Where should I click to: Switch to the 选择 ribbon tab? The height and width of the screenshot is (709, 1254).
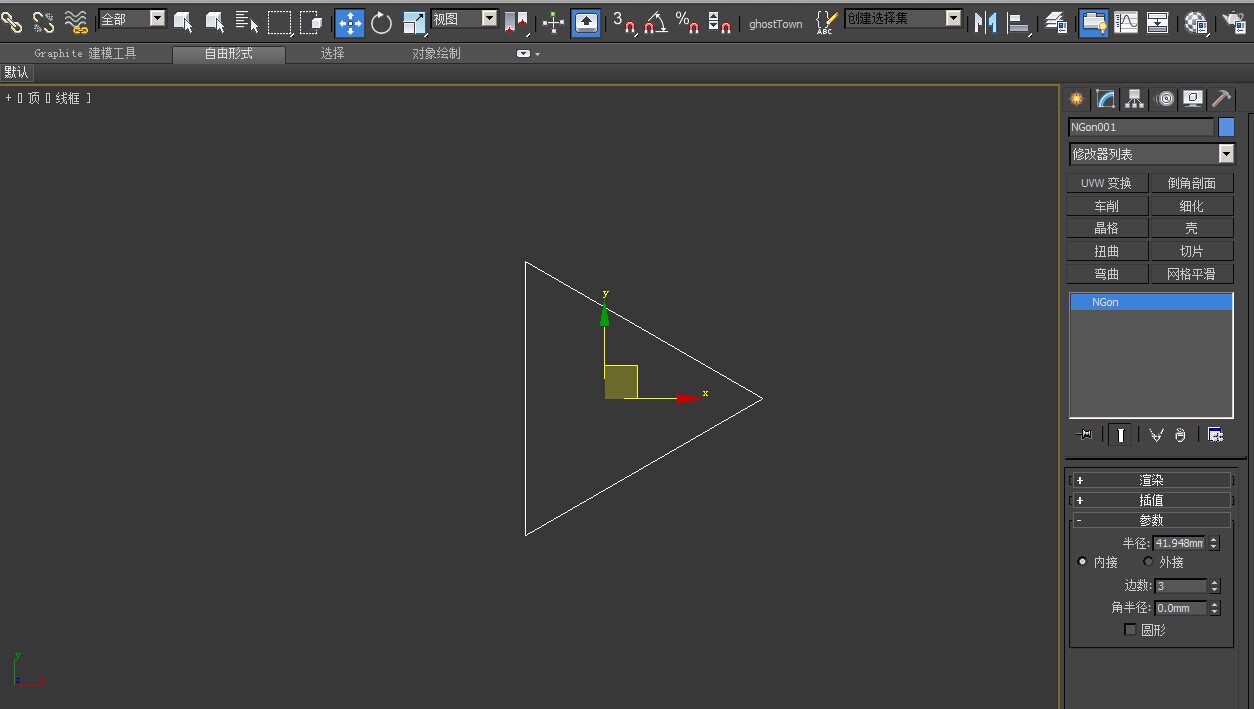click(x=332, y=54)
